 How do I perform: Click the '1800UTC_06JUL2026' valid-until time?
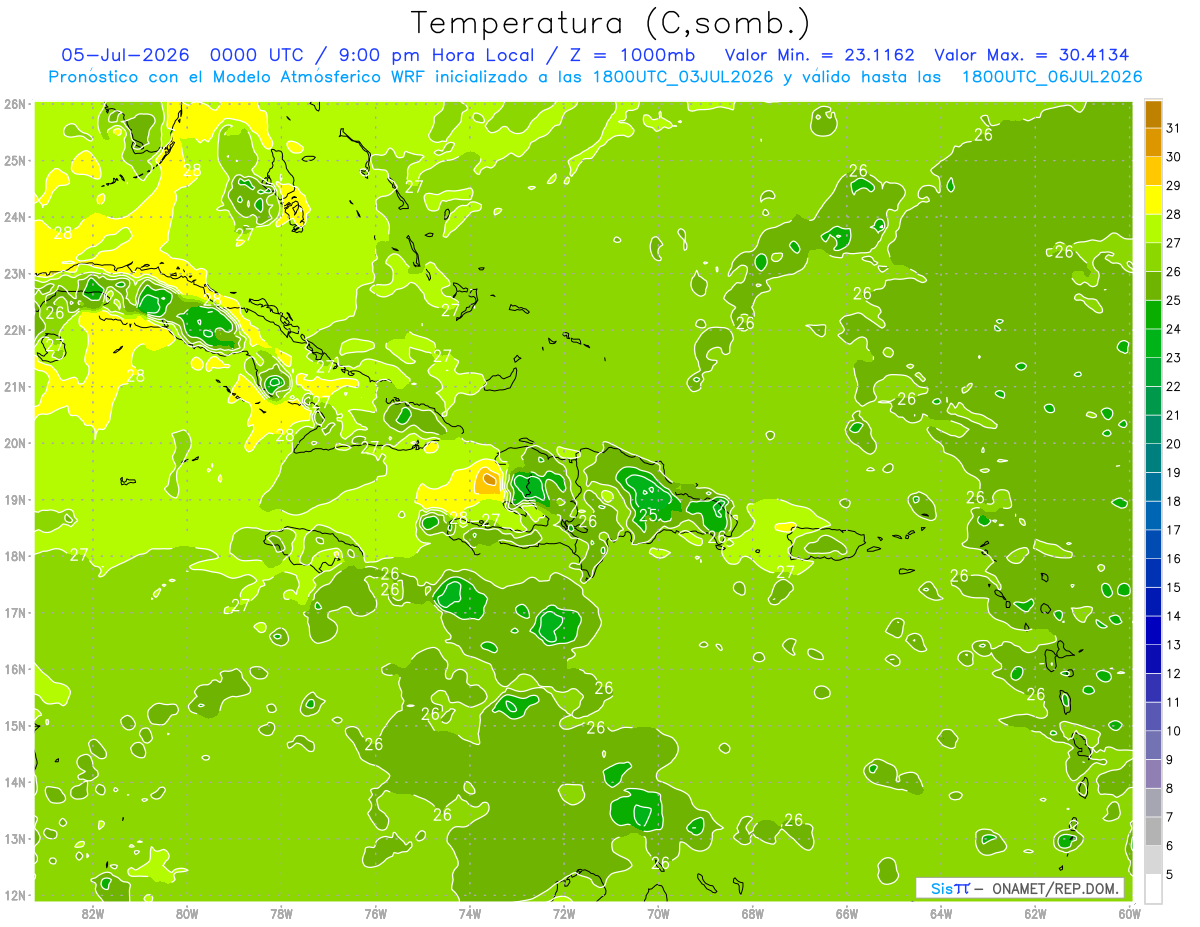[x=1052, y=77]
